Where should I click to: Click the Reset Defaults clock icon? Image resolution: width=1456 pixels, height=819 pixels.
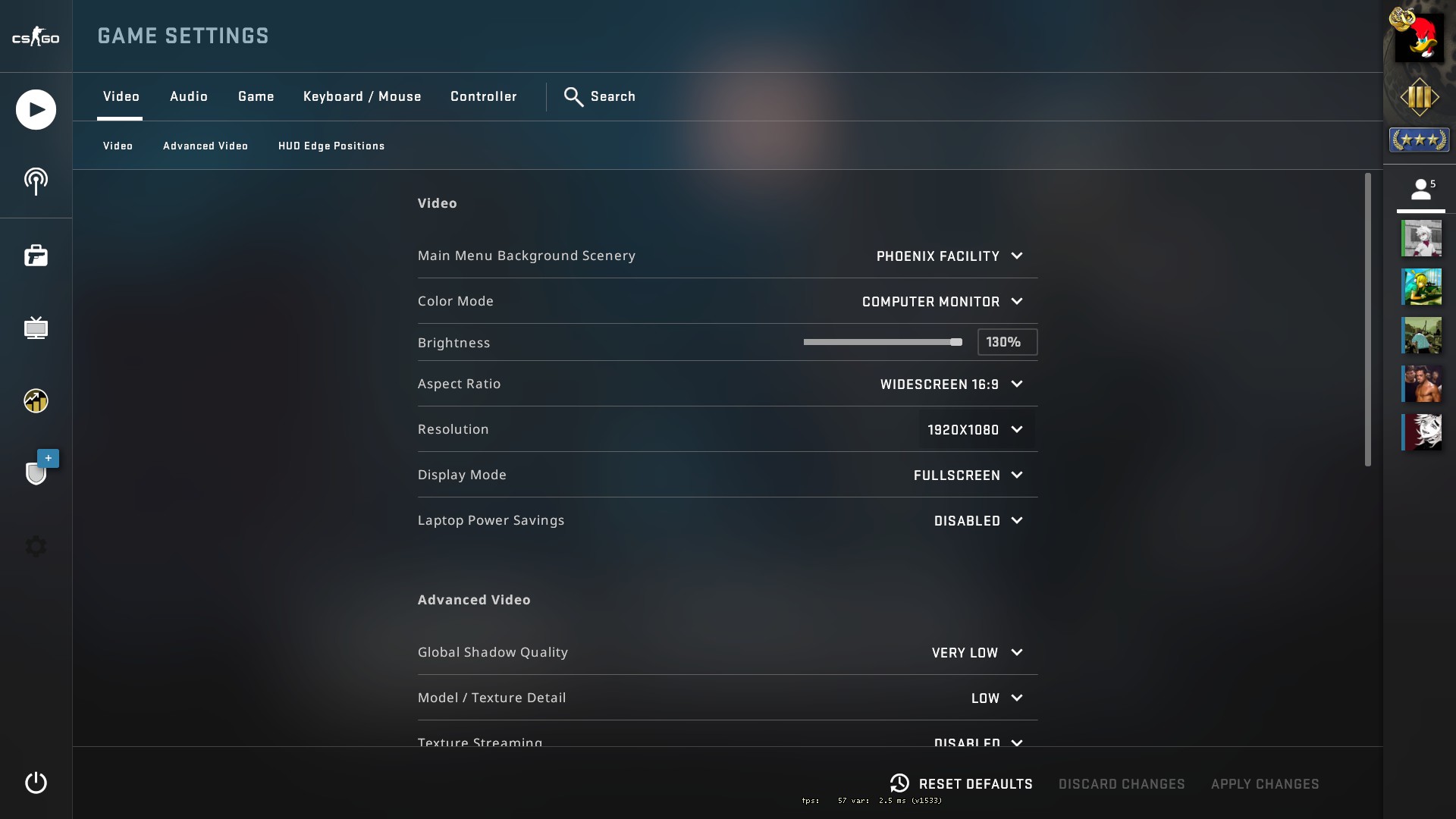pos(899,783)
